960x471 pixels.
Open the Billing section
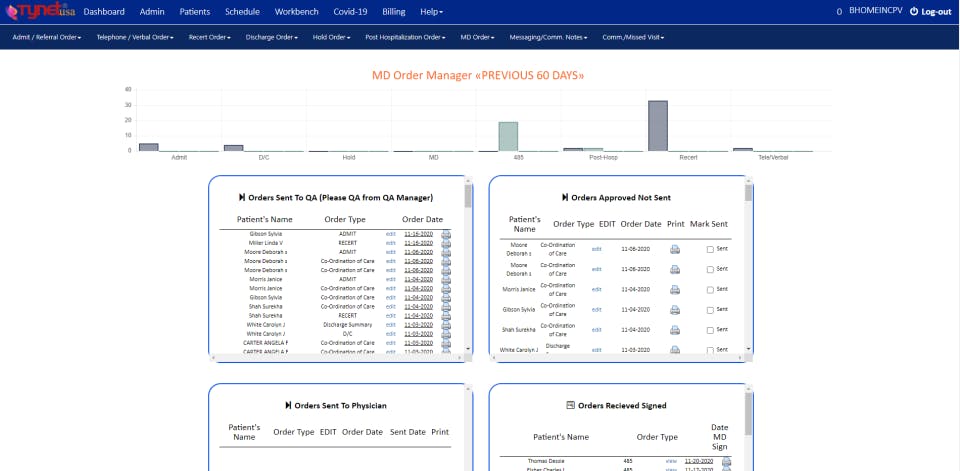click(x=394, y=12)
